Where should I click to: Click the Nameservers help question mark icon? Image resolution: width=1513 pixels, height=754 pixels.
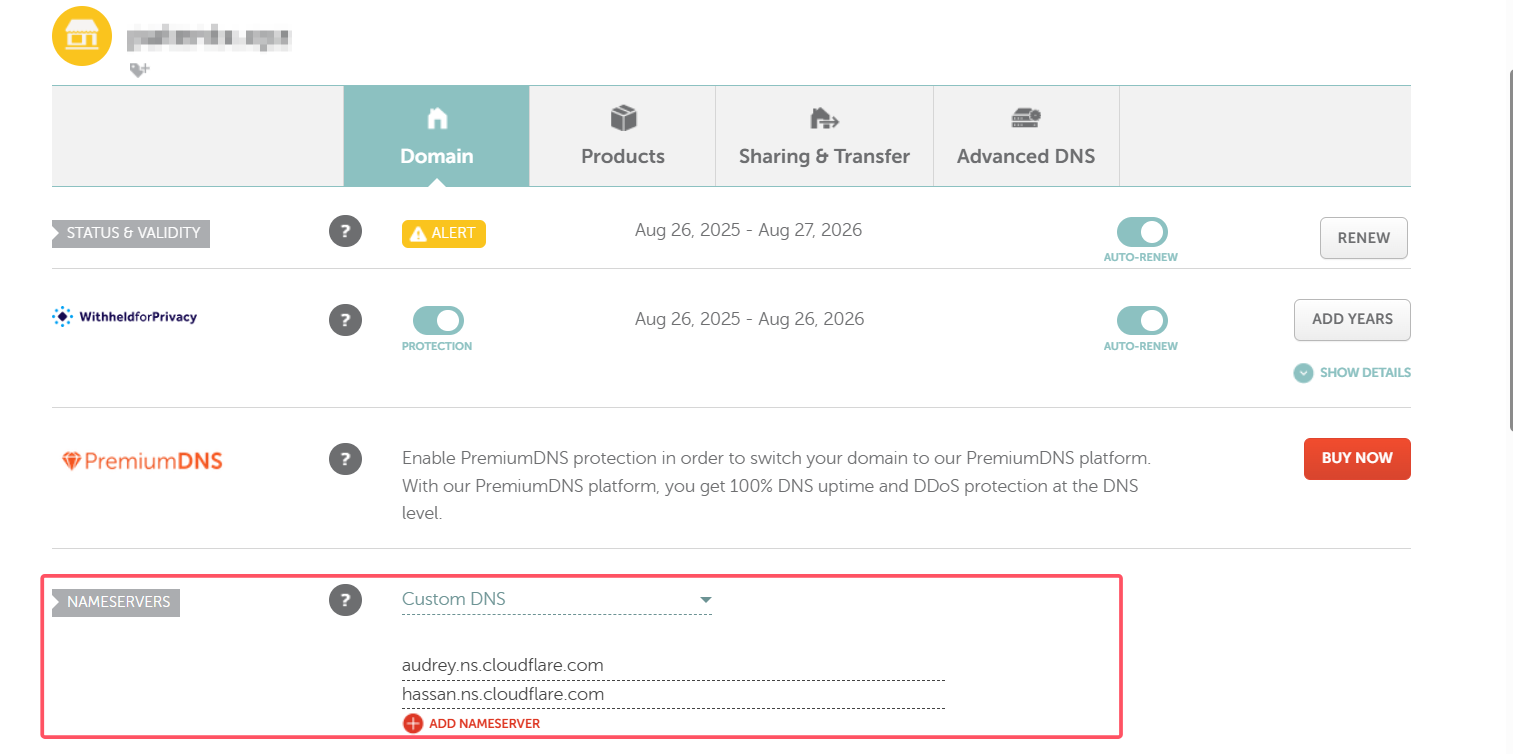(345, 601)
